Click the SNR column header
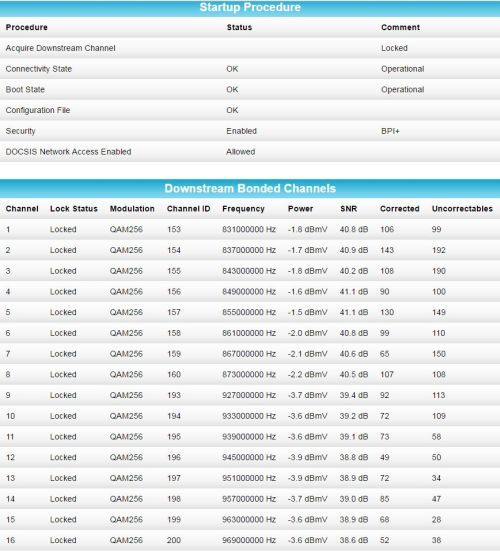The height and width of the screenshot is (554, 500). 348,209
